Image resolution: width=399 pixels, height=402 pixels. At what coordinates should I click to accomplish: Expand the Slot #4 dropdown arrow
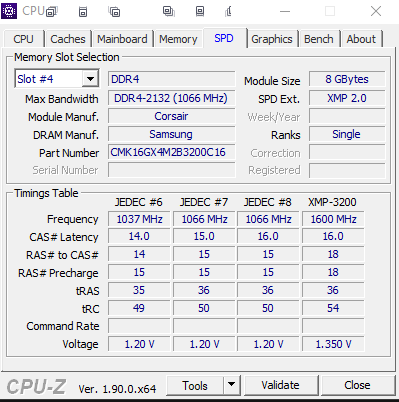click(90, 79)
